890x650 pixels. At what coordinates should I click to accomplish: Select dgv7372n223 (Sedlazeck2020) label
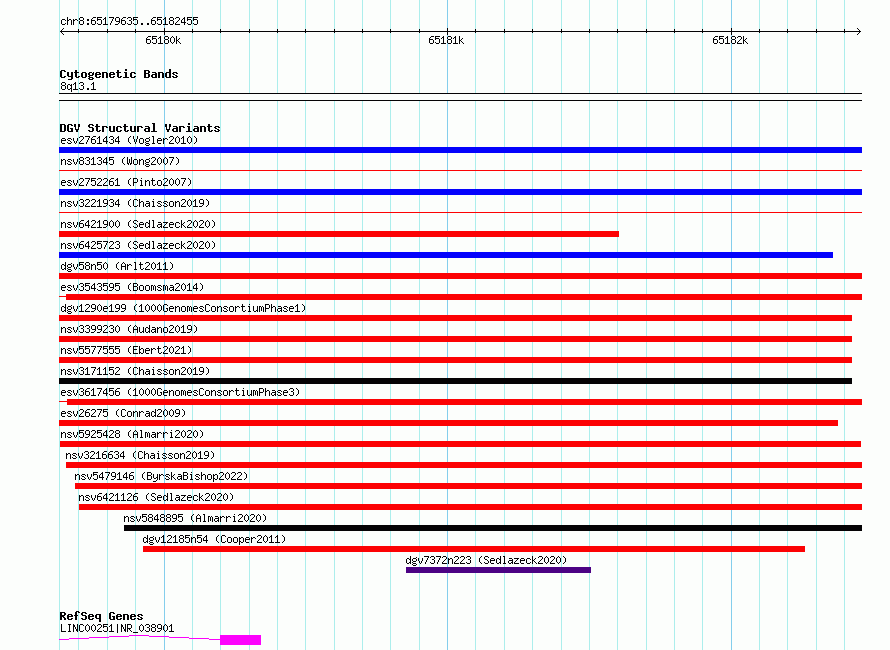486,560
